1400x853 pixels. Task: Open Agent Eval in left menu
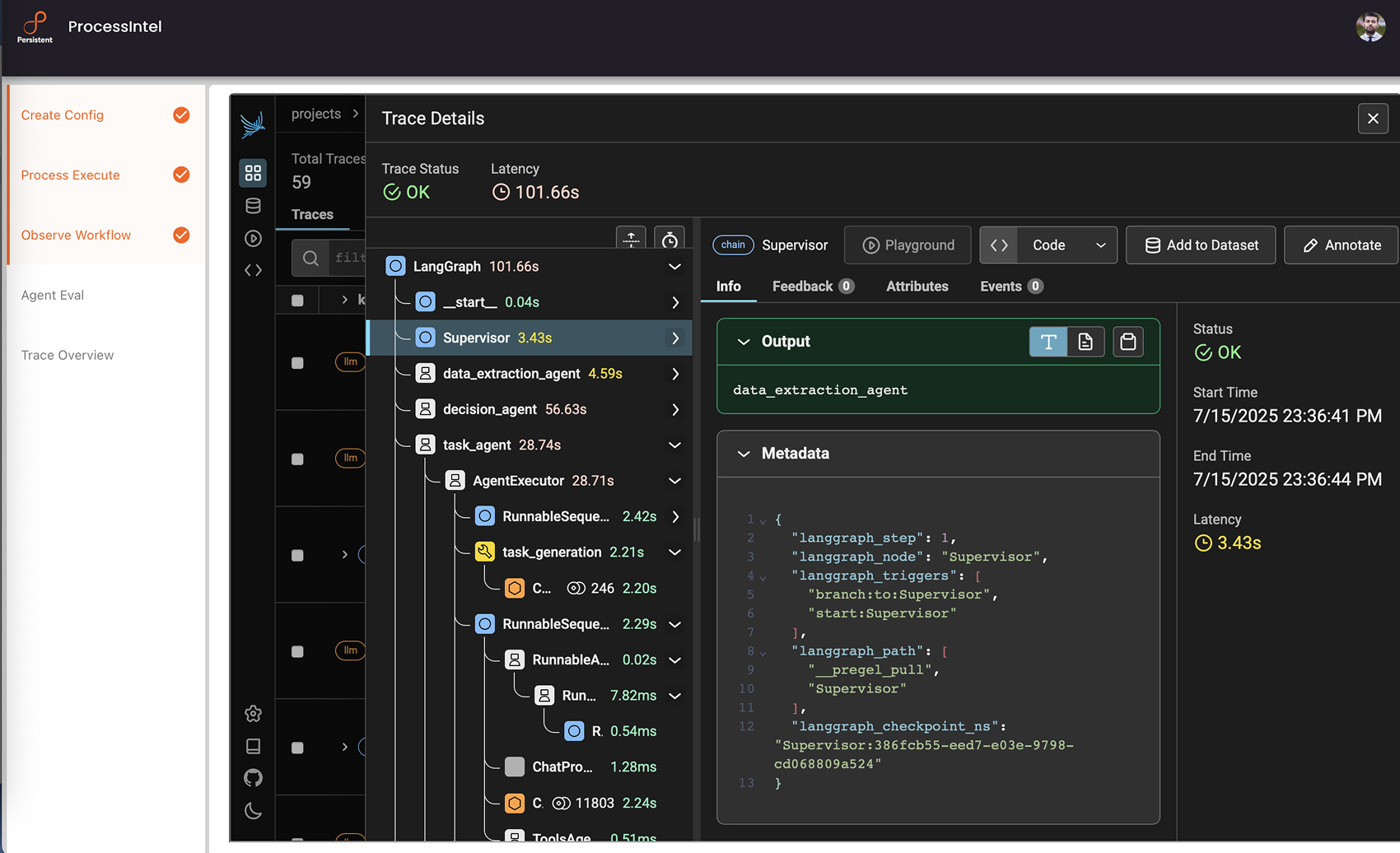click(x=53, y=295)
